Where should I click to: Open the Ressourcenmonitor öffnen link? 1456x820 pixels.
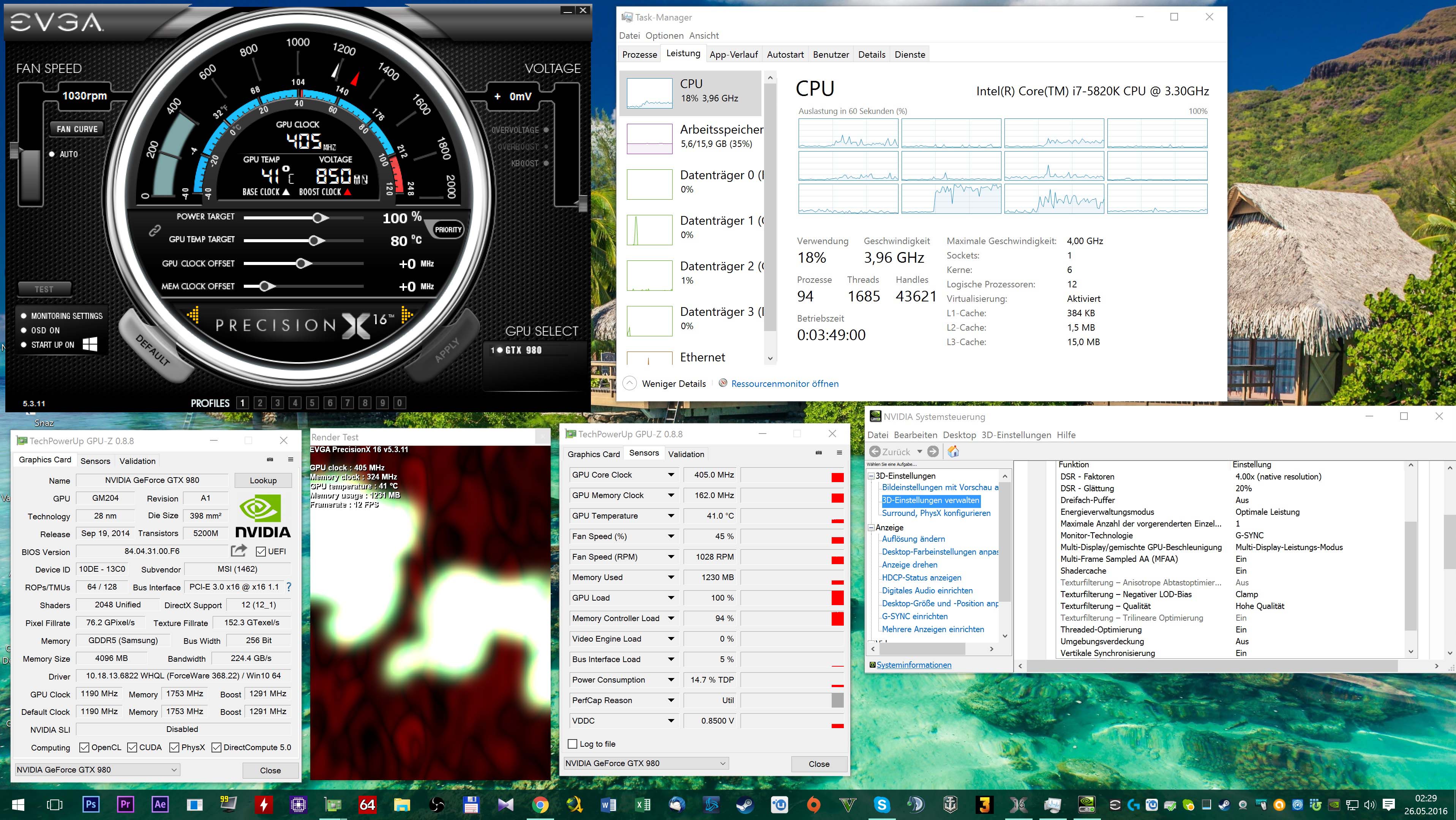click(785, 384)
